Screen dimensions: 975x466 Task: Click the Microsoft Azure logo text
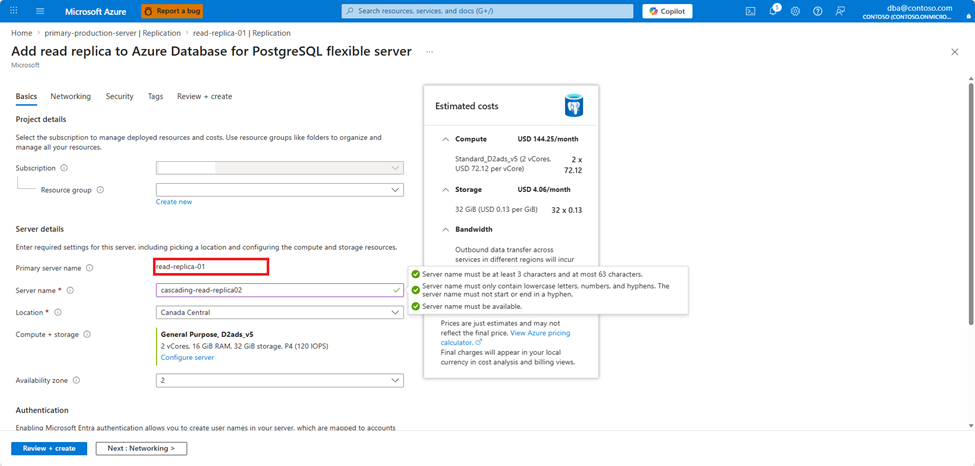pos(96,11)
